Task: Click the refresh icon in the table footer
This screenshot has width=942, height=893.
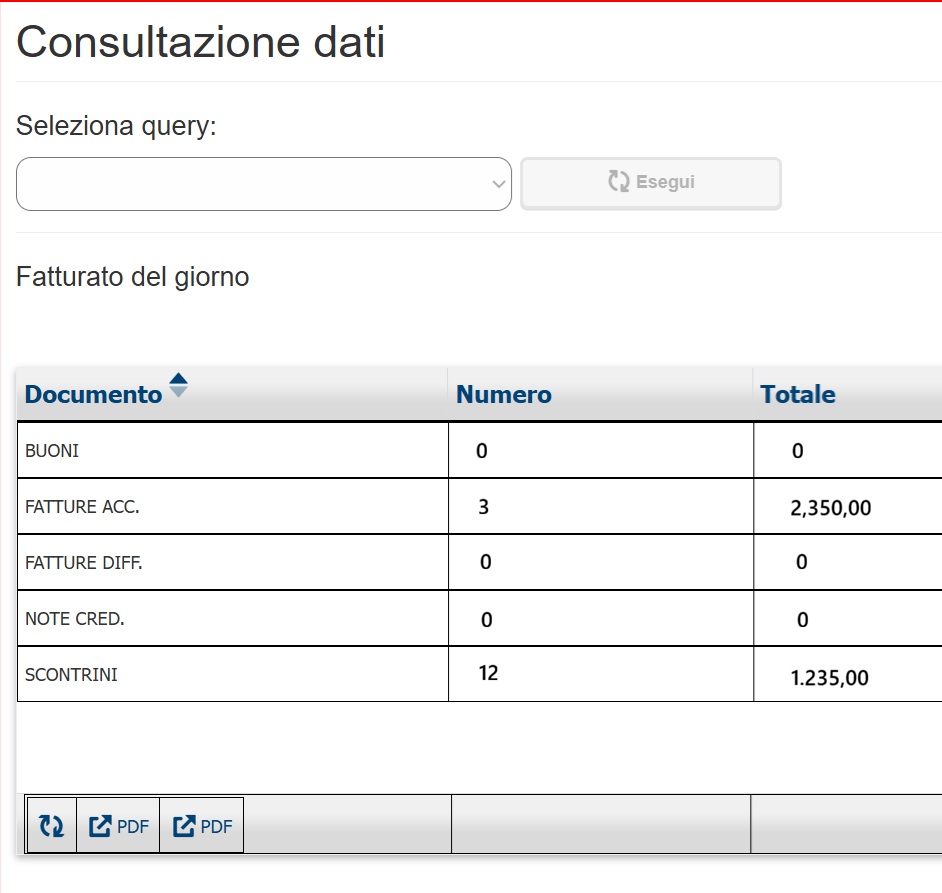Action: pyautogui.click(x=52, y=825)
